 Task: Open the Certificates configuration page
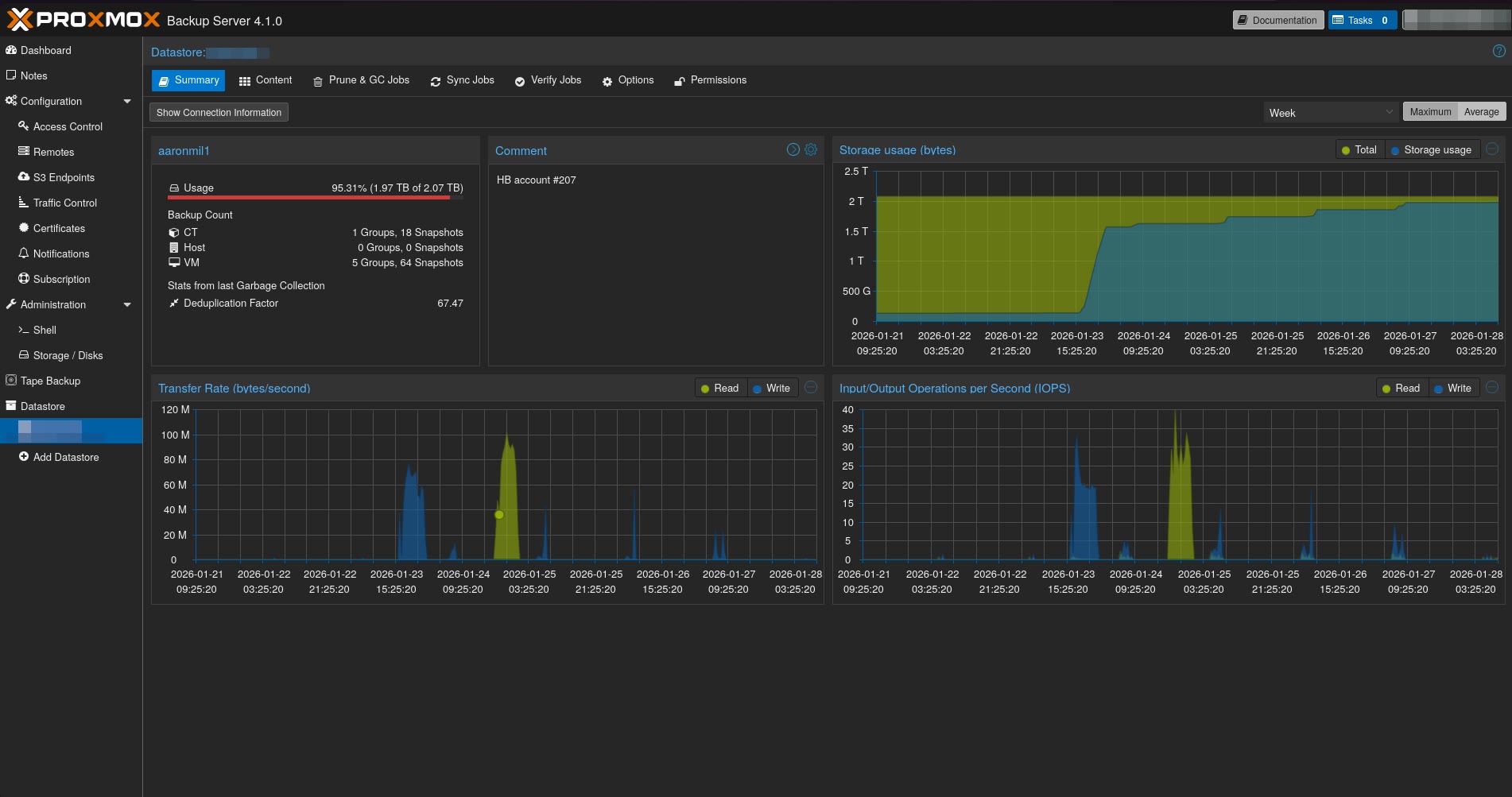point(59,228)
